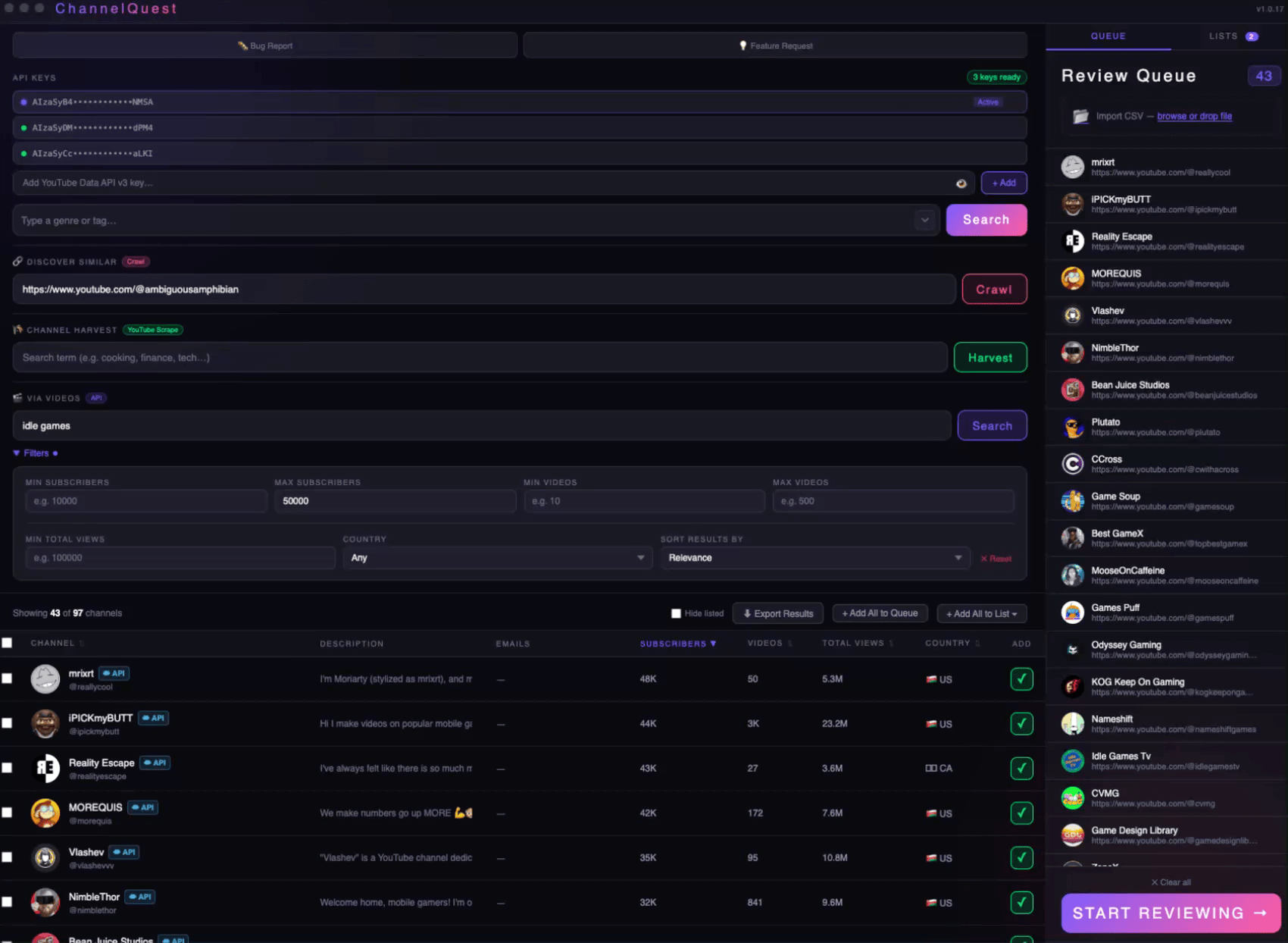
Task: Open the Bug Report tab
Action: click(x=265, y=45)
